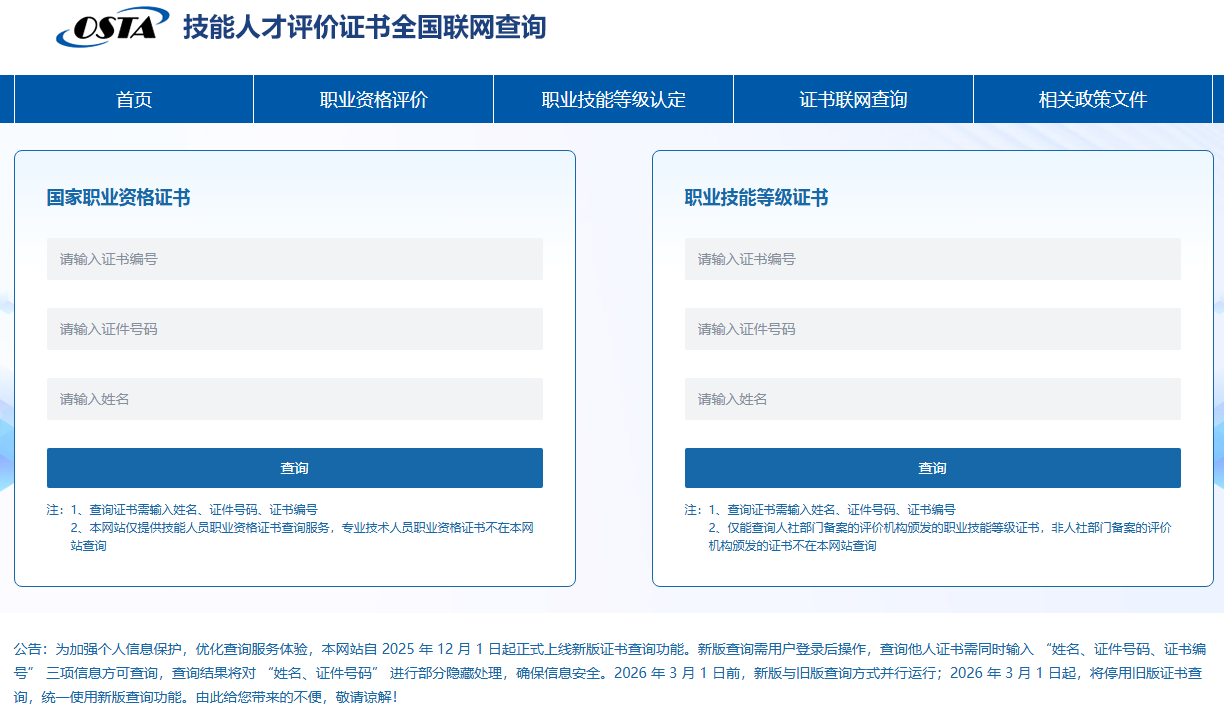Click the blue bar at the right edge of navigation
This screenshot has height=714, width=1224.
click(x=1218, y=99)
